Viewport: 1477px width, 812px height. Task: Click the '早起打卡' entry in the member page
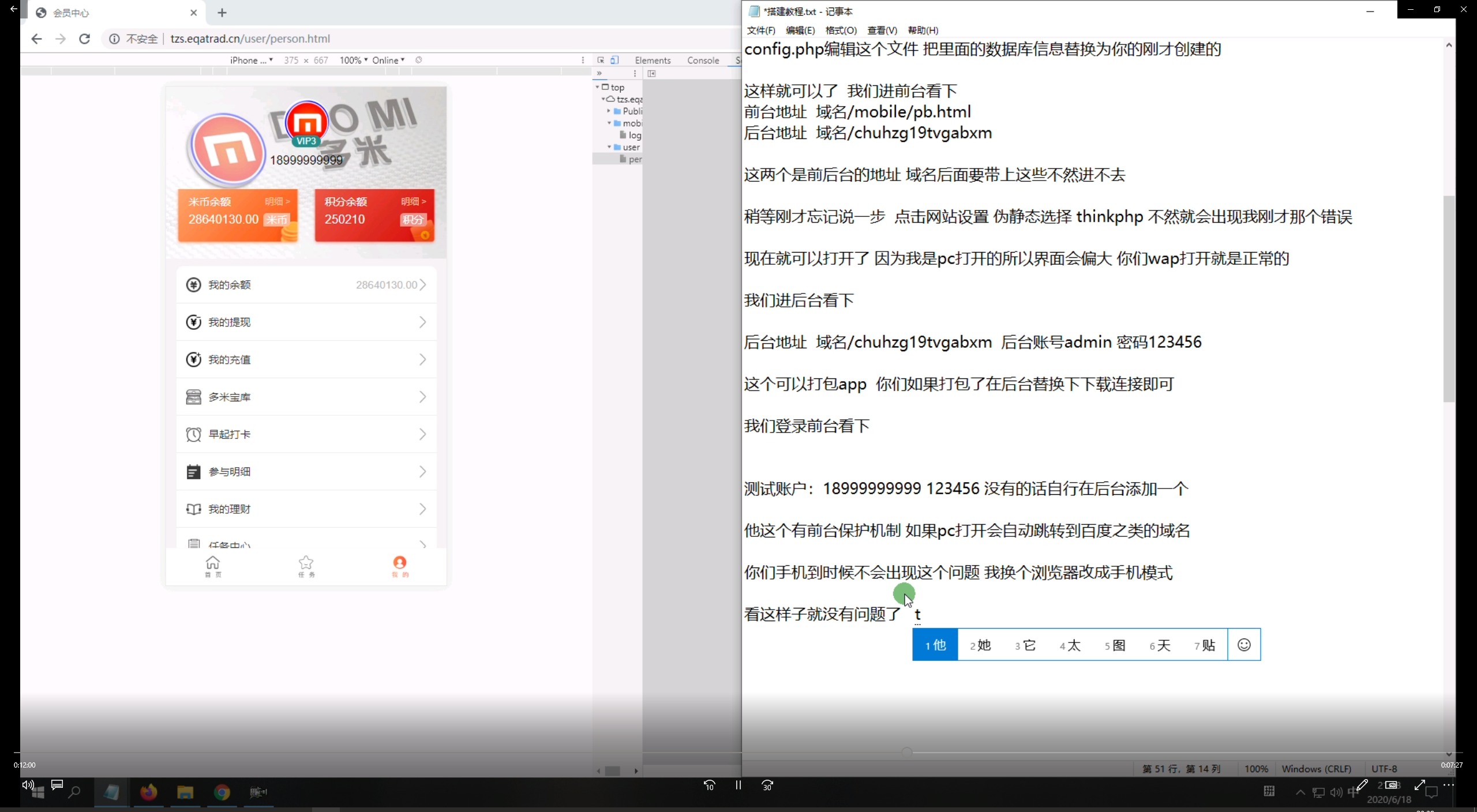[x=306, y=434]
